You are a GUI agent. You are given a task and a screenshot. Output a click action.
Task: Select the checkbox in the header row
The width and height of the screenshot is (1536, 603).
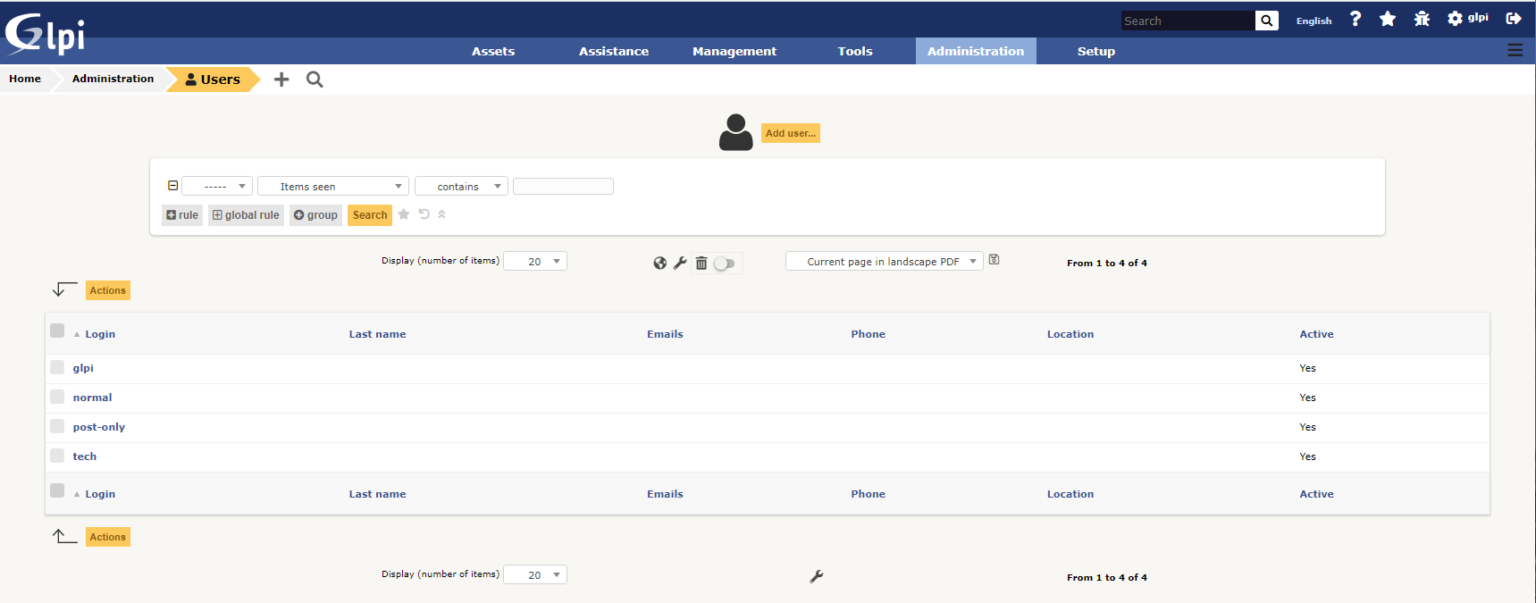click(x=57, y=330)
